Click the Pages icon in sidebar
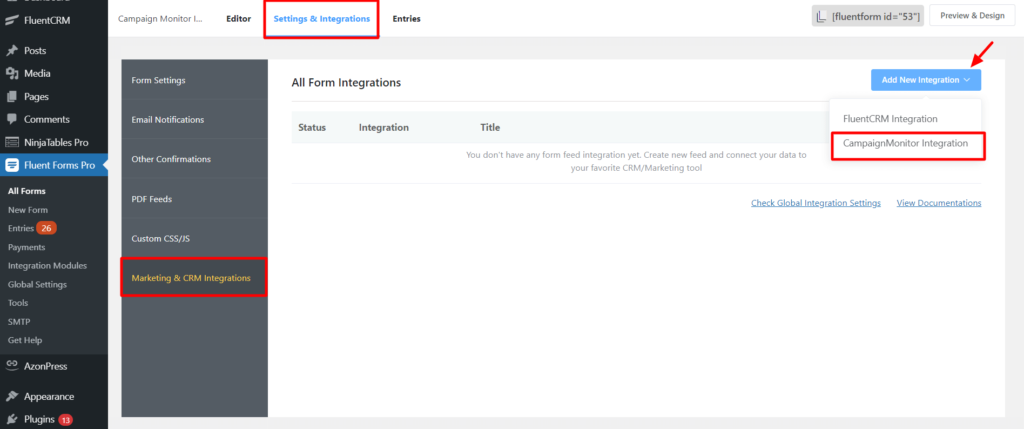The width and height of the screenshot is (1024, 429). point(11,97)
